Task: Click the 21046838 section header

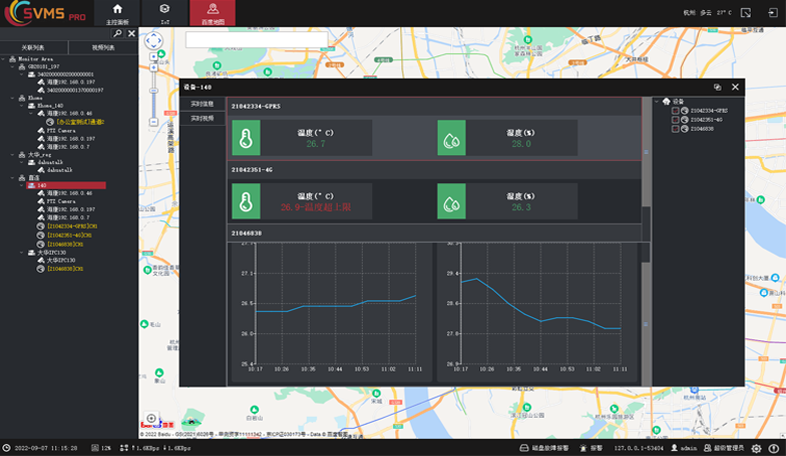Action: tap(434, 233)
